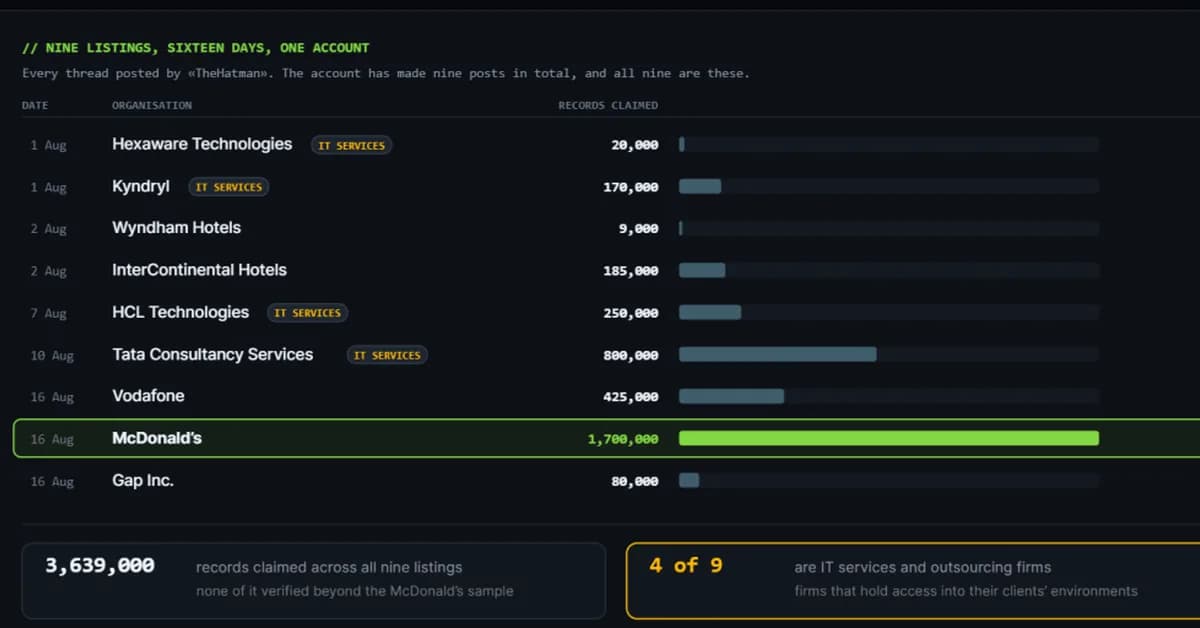Click the IT SERVICES tag next to Kyndryl
This screenshot has height=628, width=1200.
(x=228, y=187)
